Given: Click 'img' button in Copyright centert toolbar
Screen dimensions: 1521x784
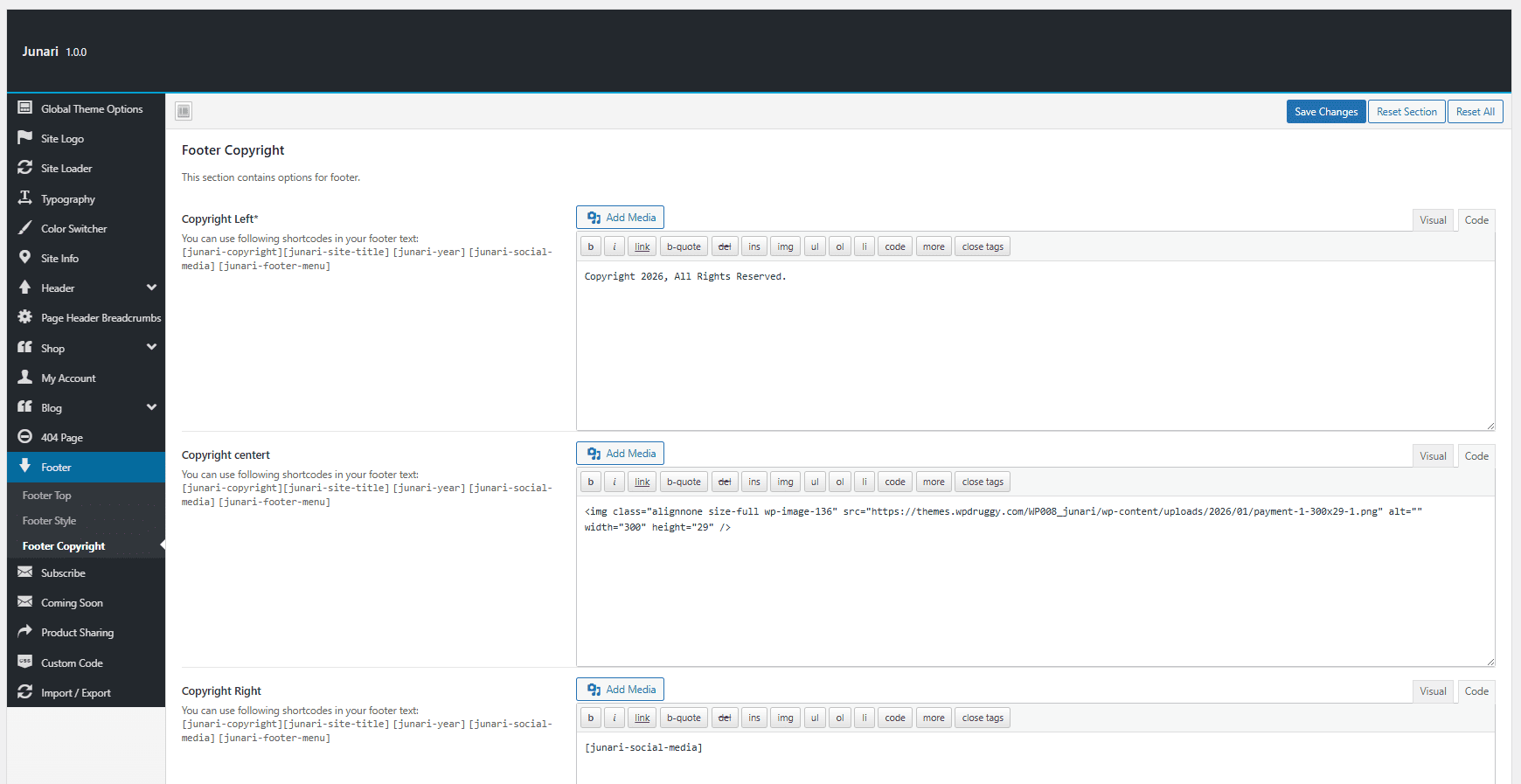Looking at the screenshot, I should [x=786, y=482].
